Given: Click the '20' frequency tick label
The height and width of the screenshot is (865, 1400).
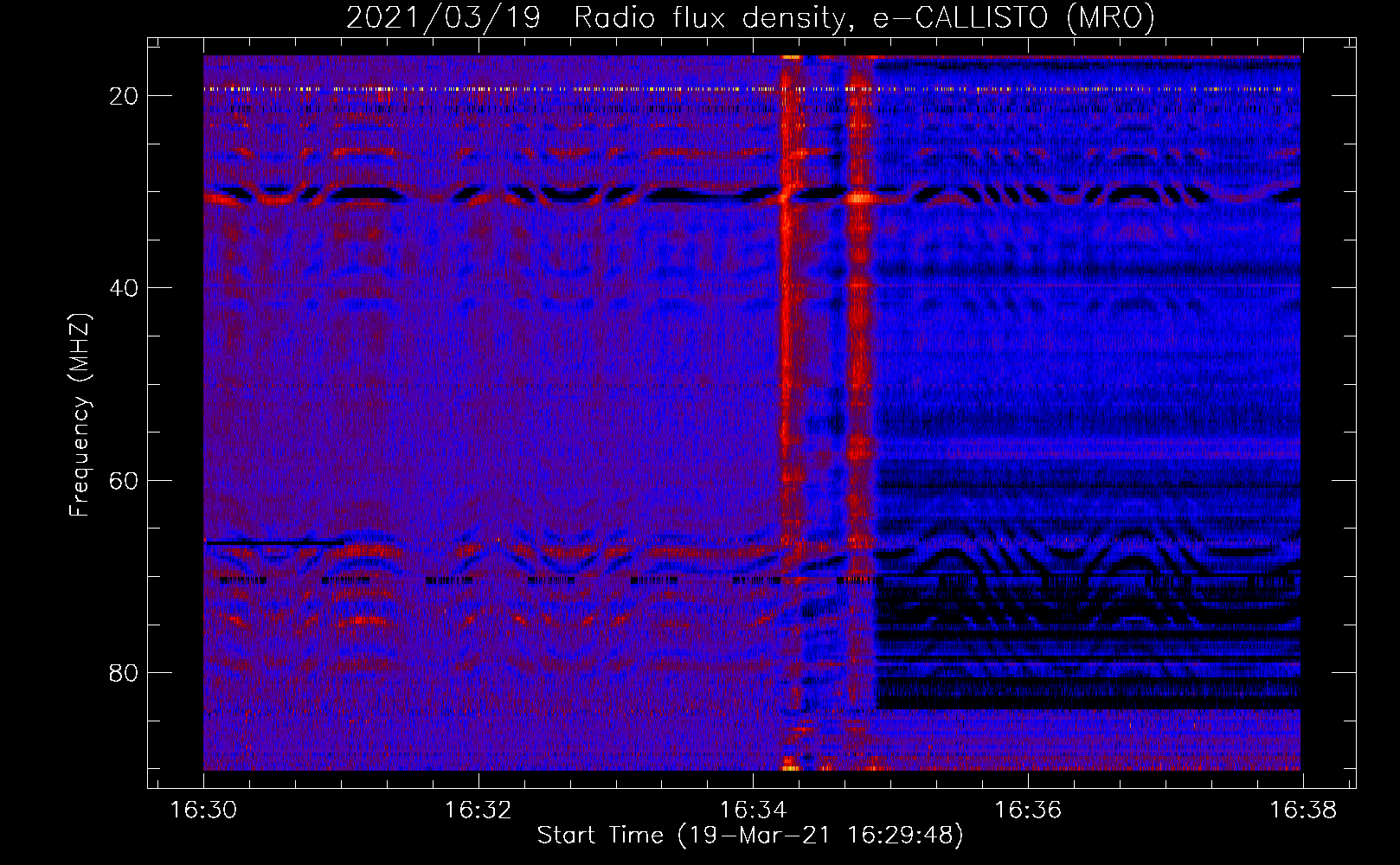Looking at the screenshot, I should [x=125, y=96].
